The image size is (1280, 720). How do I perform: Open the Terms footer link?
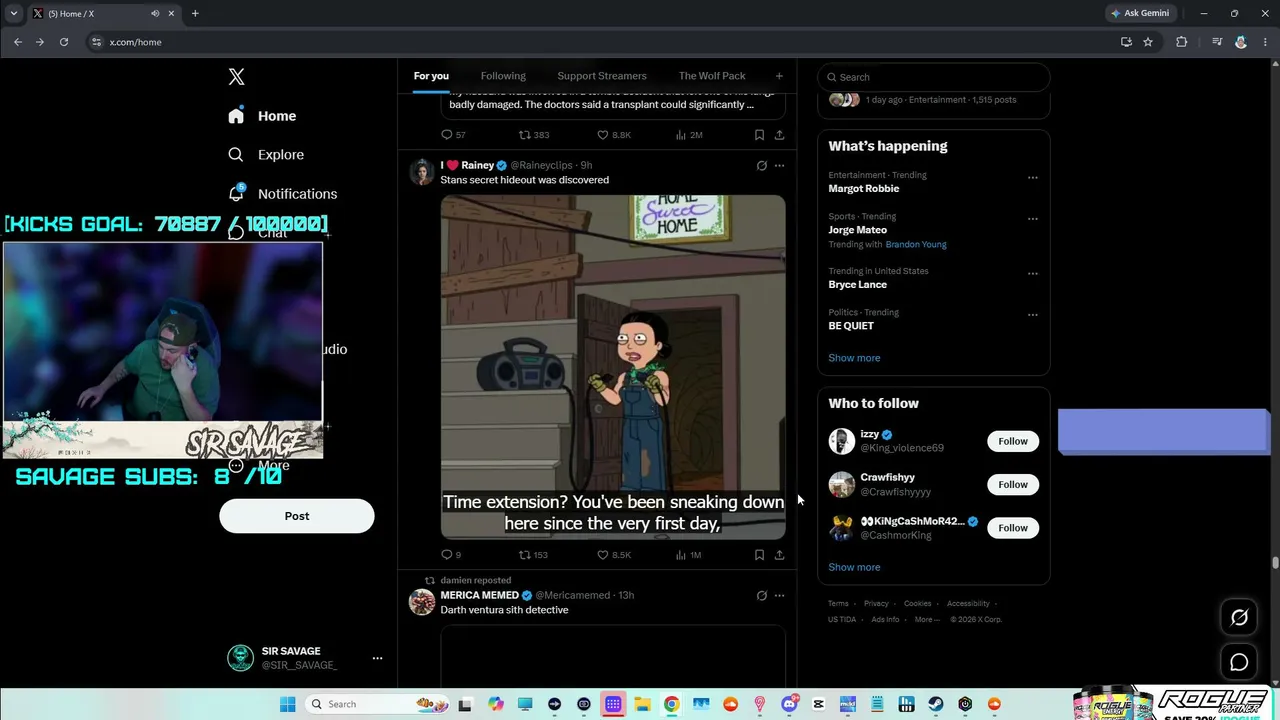pos(838,604)
